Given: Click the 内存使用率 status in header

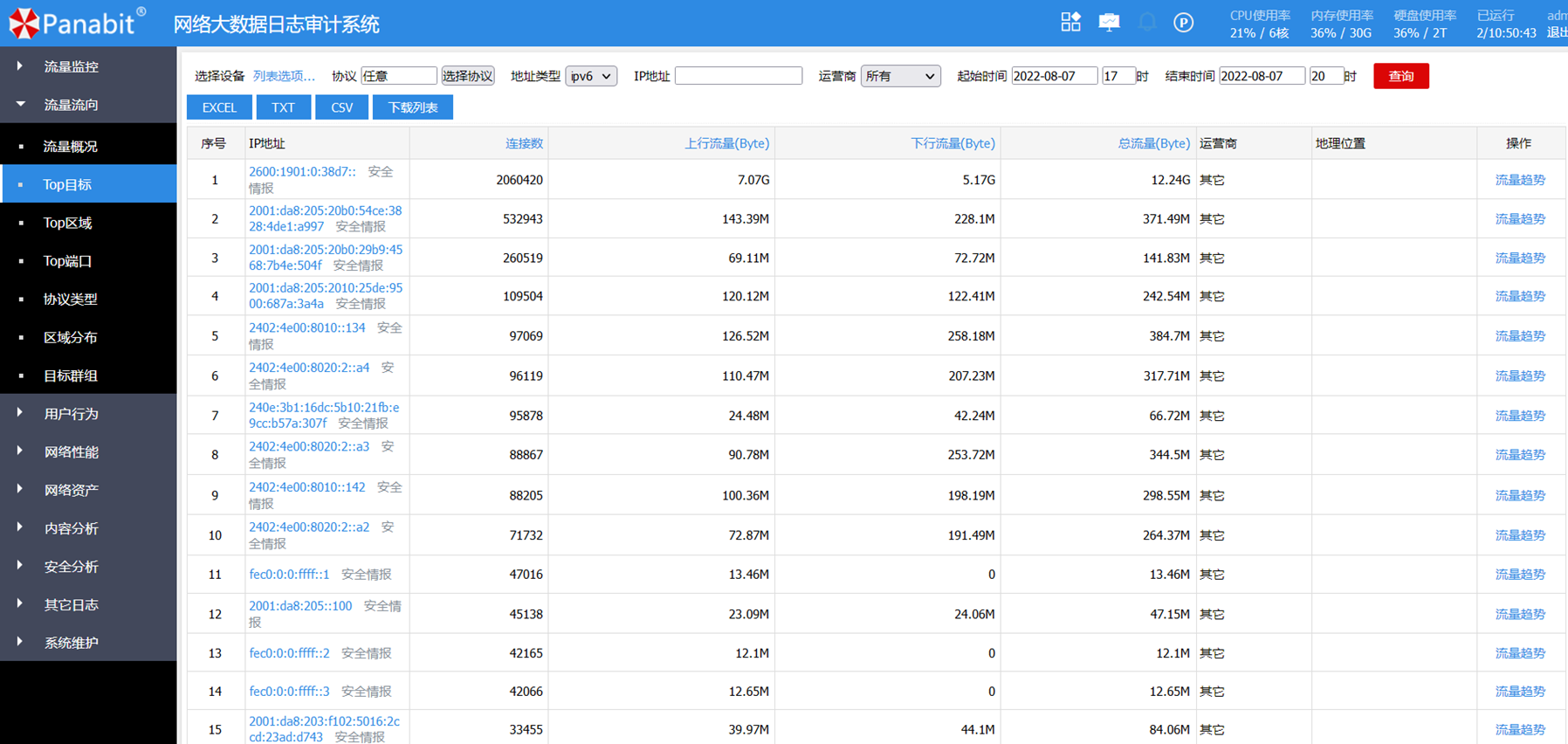Looking at the screenshot, I should [1341, 24].
